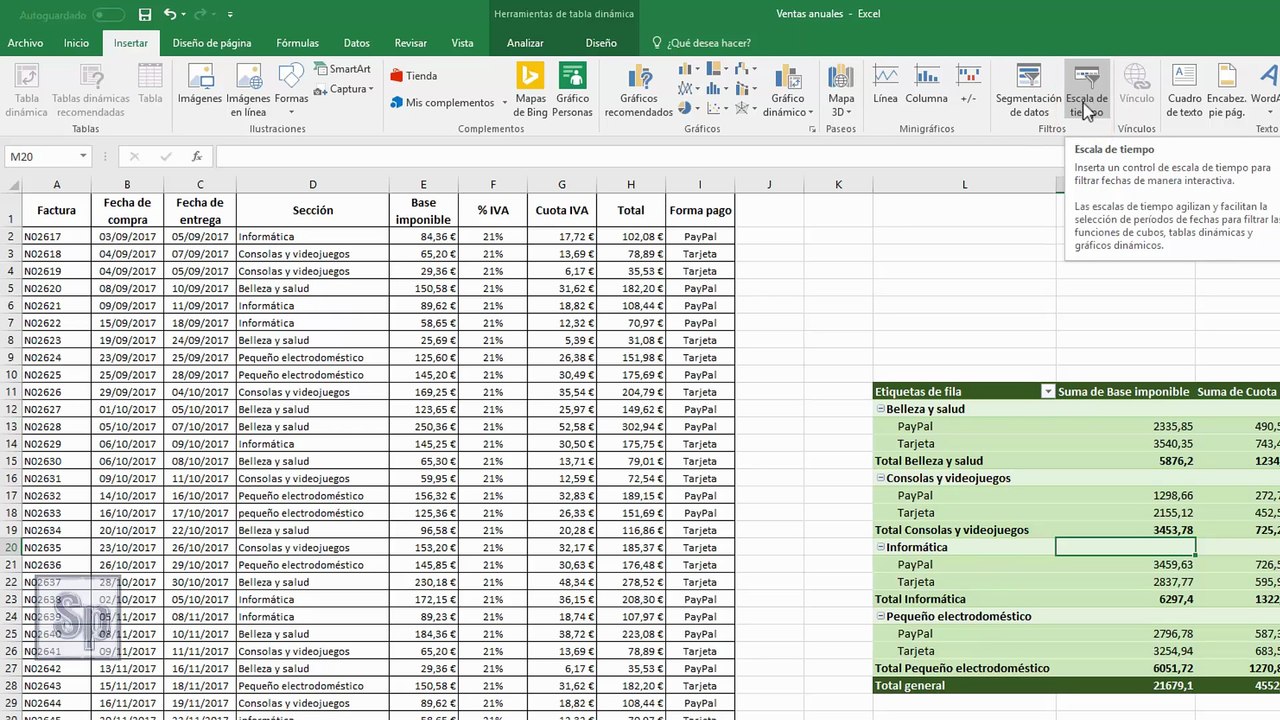Insert a Cuadro de texto
1280x720 pixels.
pos(1185,91)
